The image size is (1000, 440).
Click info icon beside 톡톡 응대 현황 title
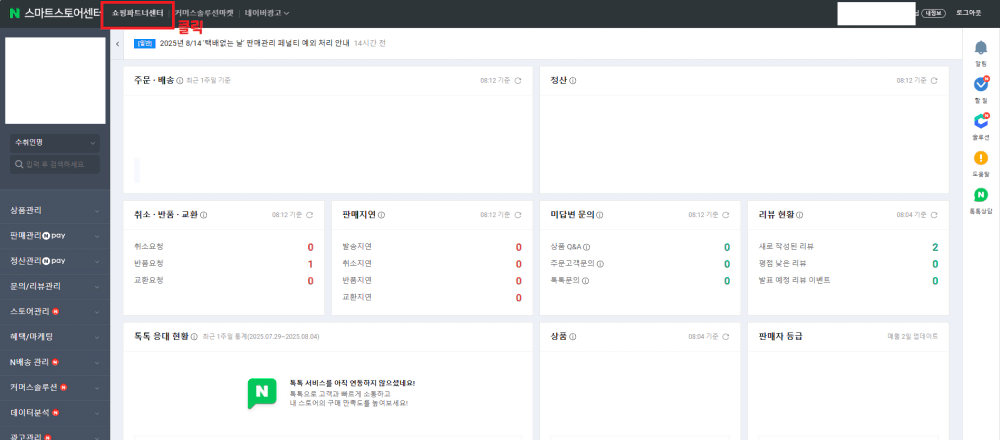point(194,336)
